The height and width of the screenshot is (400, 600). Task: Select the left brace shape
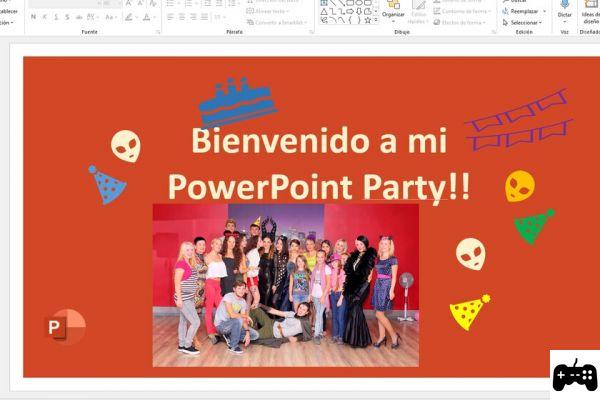pos(350,20)
